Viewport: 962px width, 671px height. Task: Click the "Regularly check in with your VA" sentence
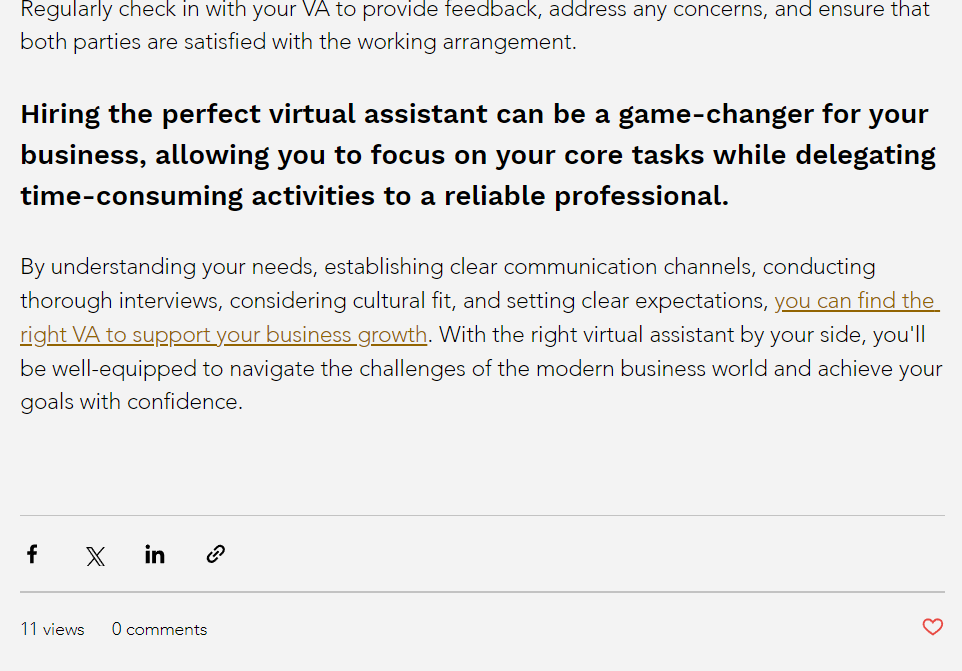180,10
